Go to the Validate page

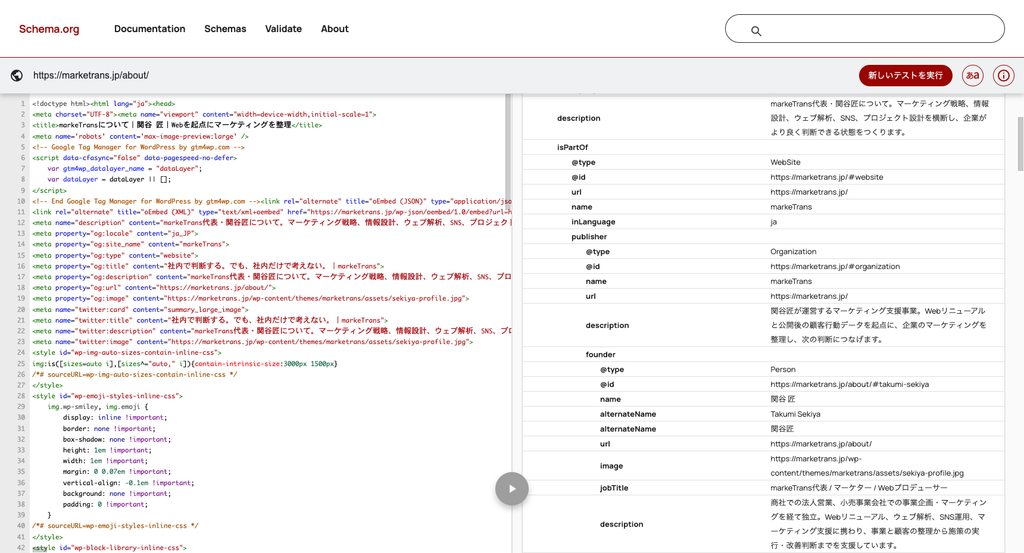[x=283, y=29]
